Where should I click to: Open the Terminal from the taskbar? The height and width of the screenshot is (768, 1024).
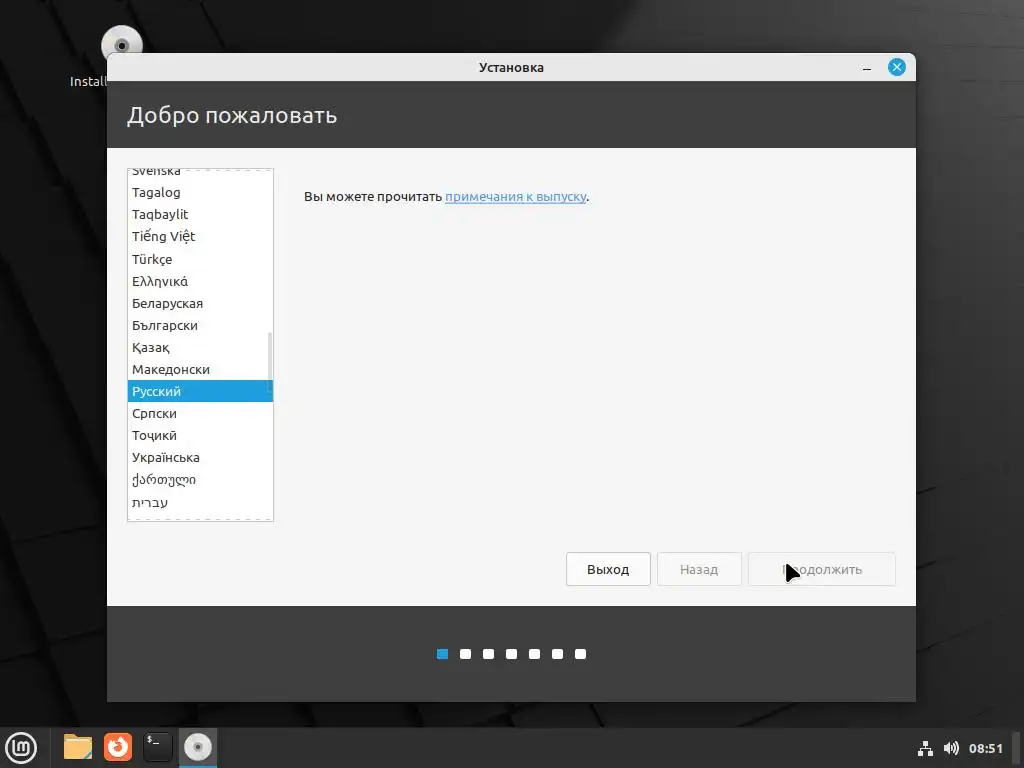point(157,747)
